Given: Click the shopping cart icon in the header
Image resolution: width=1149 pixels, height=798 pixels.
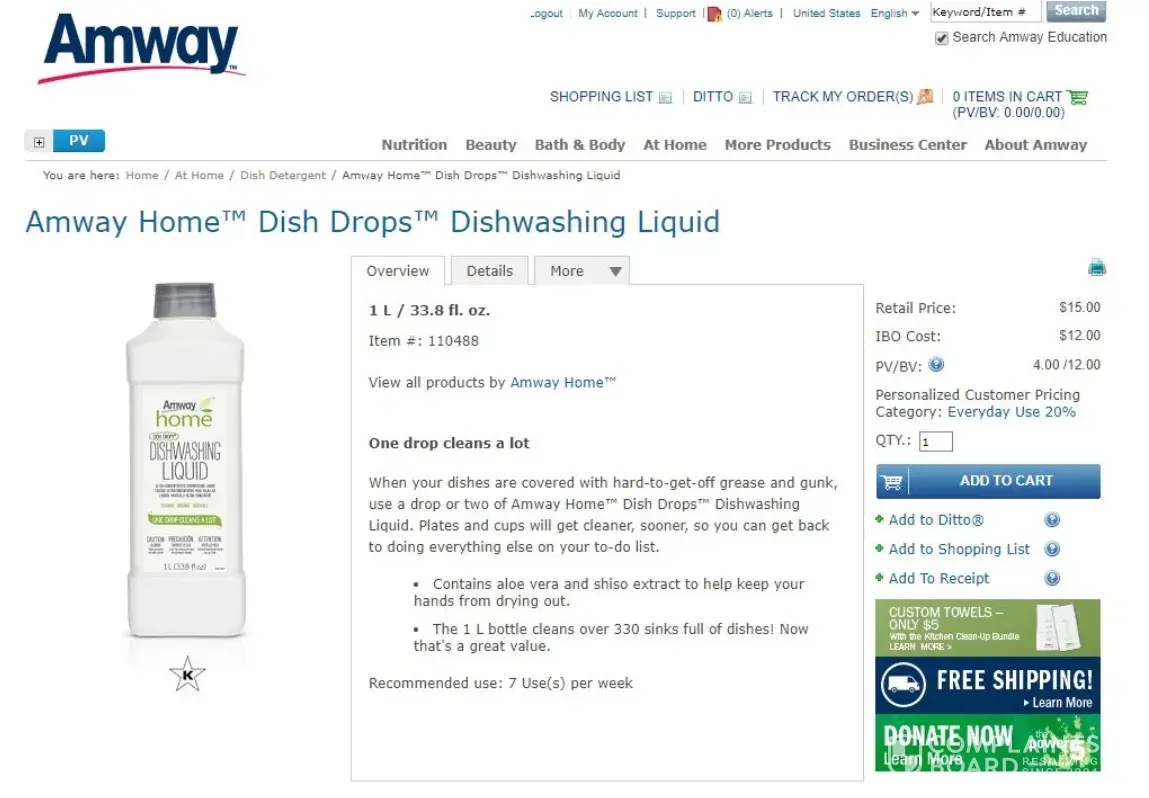Looking at the screenshot, I should 1077,97.
